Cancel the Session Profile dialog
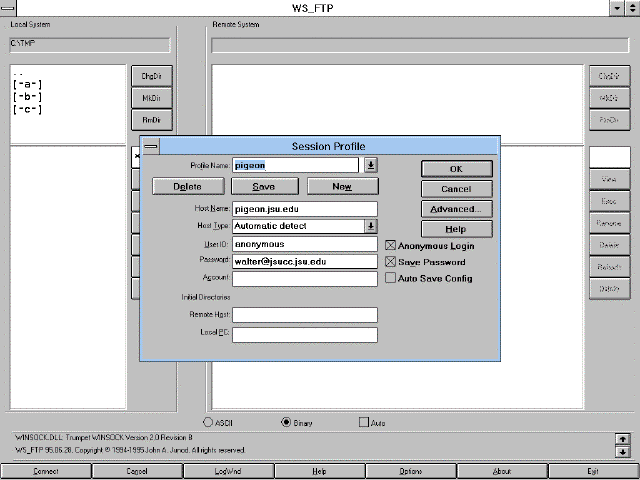 [456, 189]
